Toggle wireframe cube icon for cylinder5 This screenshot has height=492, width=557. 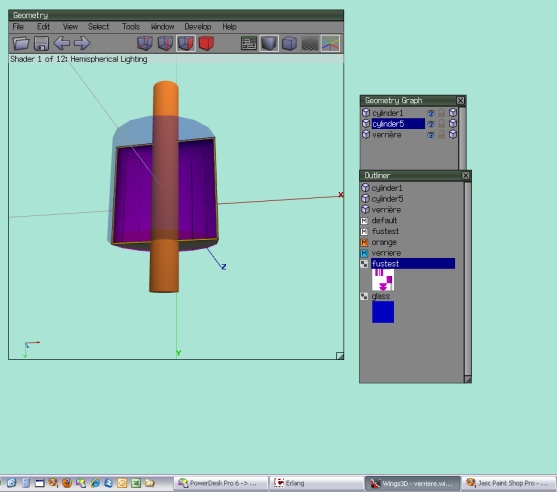453,123
